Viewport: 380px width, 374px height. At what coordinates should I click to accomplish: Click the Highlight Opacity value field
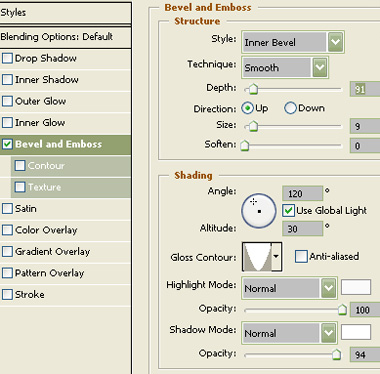365,310
